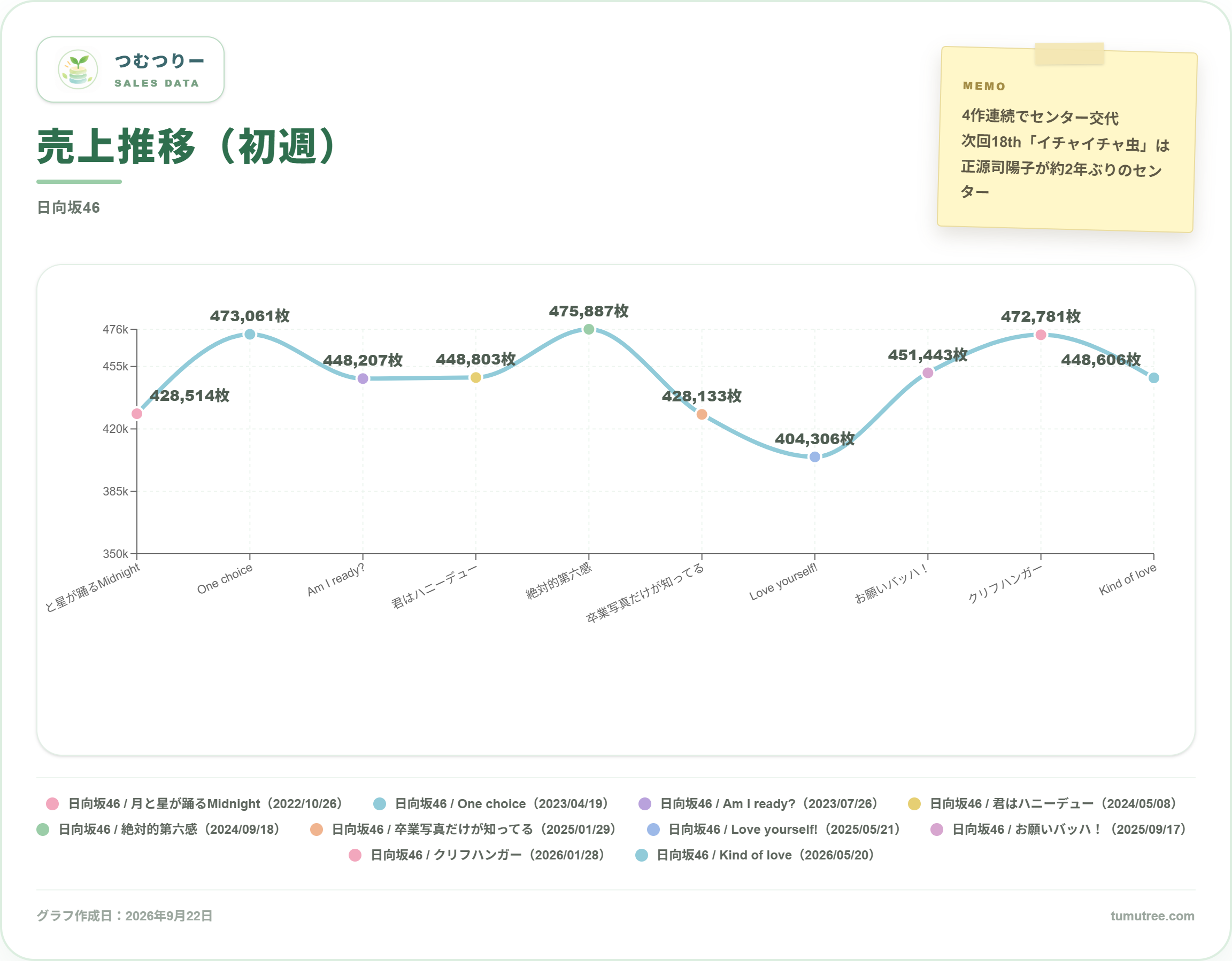
Task: Select the 404,306枚 Love yourself! data point
Action: point(814,457)
